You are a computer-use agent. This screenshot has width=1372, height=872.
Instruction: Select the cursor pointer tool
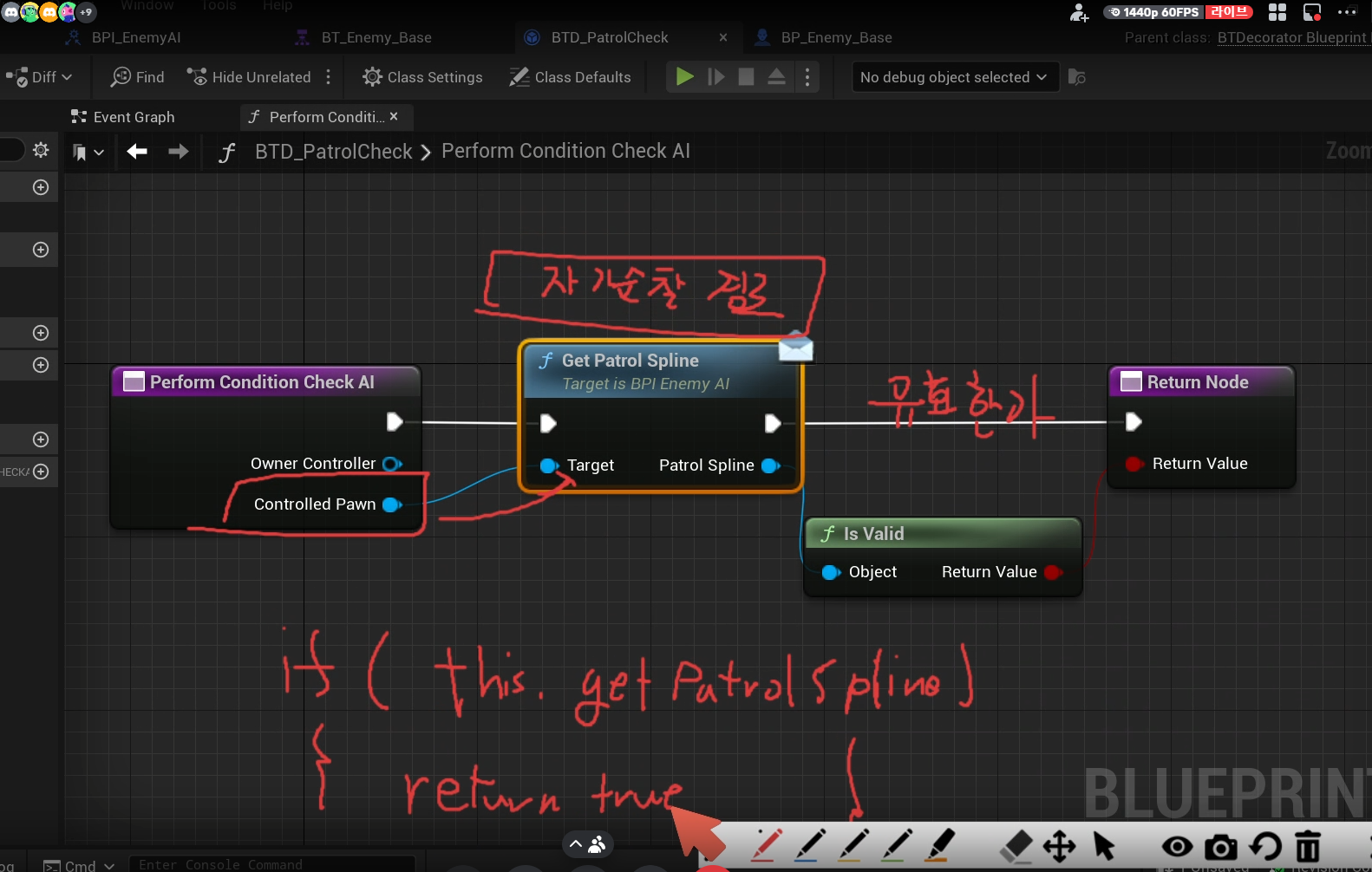1104,846
